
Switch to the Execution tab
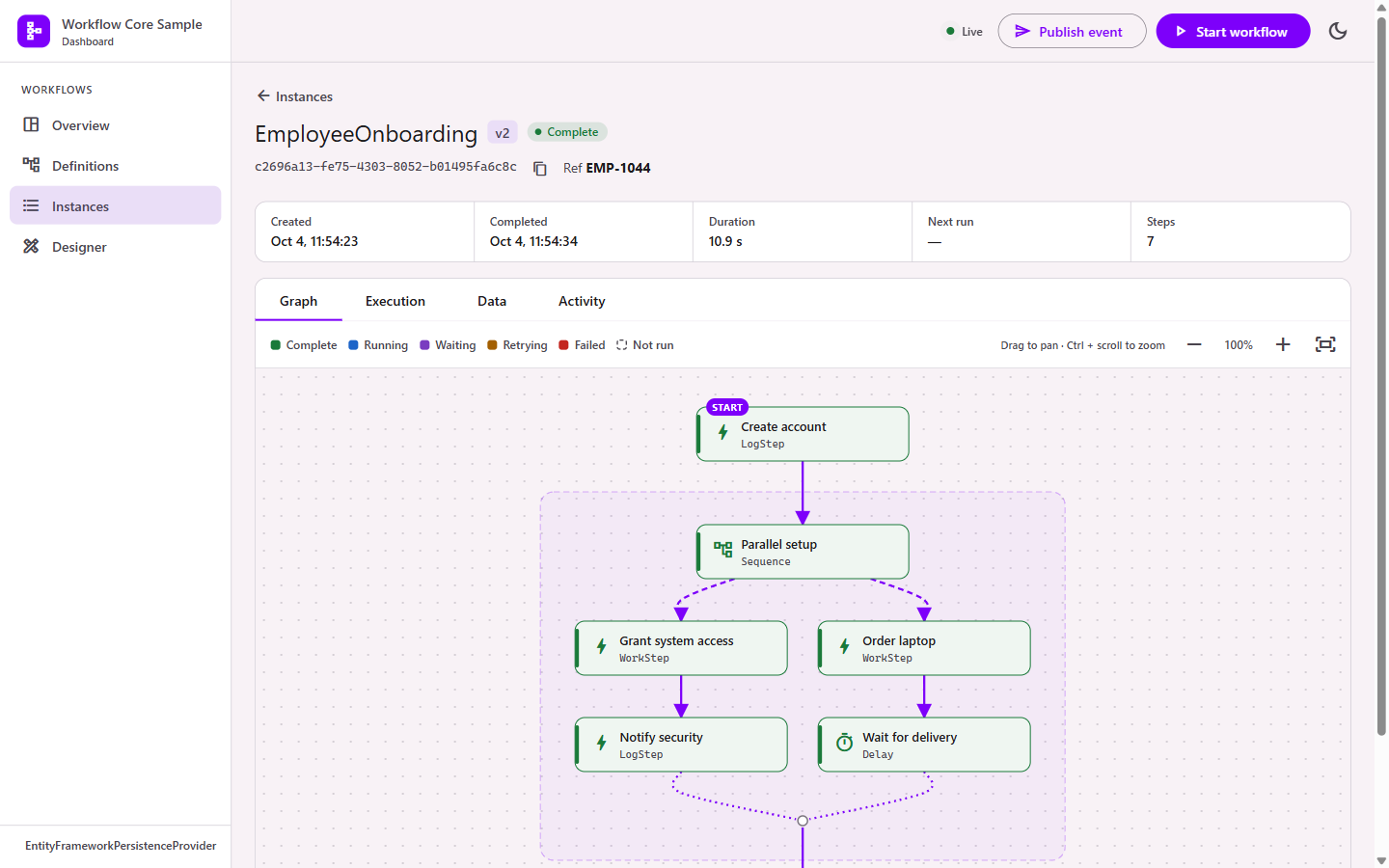coord(395,301)
